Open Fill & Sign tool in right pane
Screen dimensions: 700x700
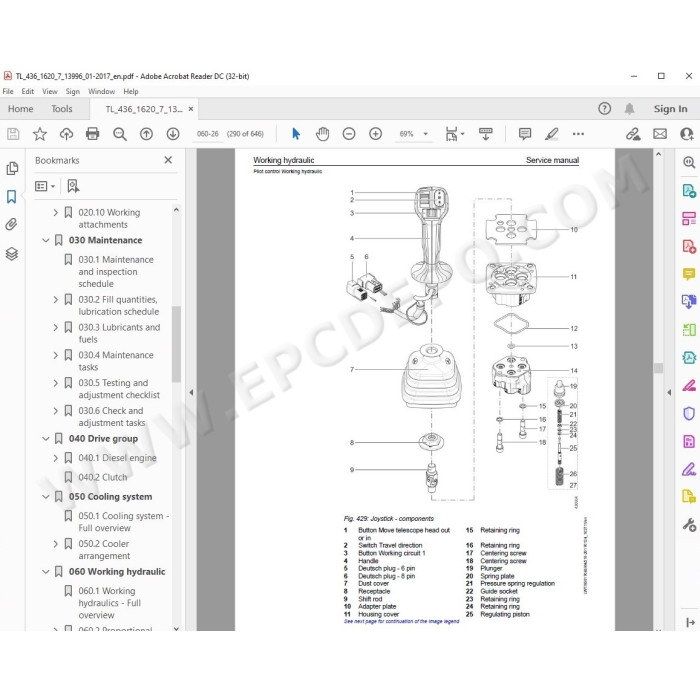[689, 470]
